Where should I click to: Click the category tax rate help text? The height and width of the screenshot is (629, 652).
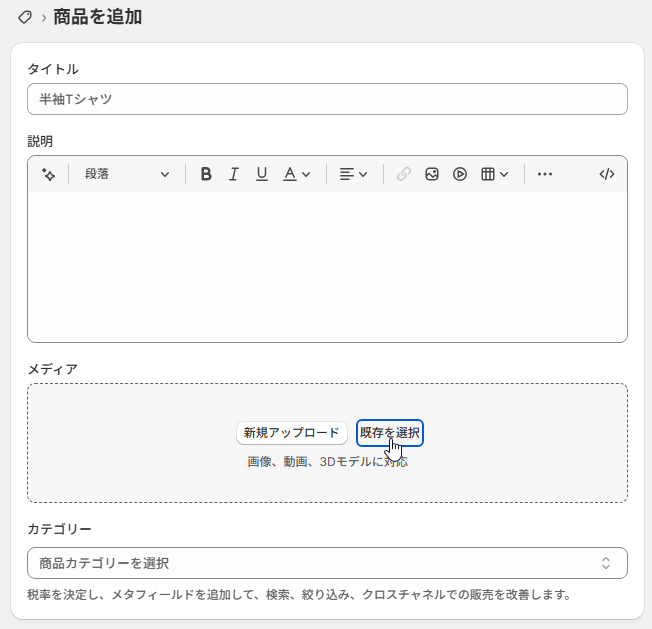299,595
